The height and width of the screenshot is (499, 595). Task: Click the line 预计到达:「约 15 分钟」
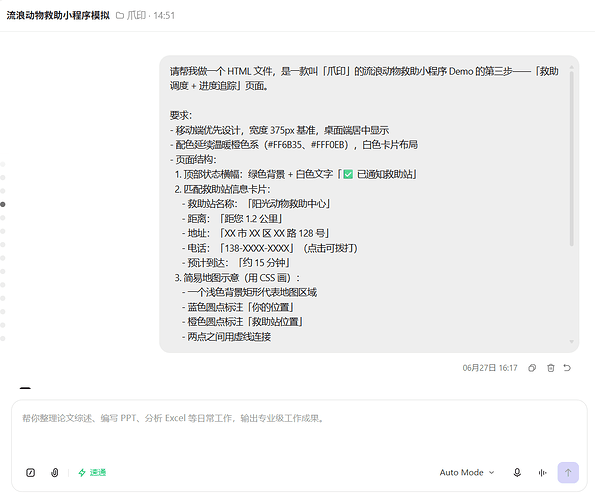pos(236,263)
